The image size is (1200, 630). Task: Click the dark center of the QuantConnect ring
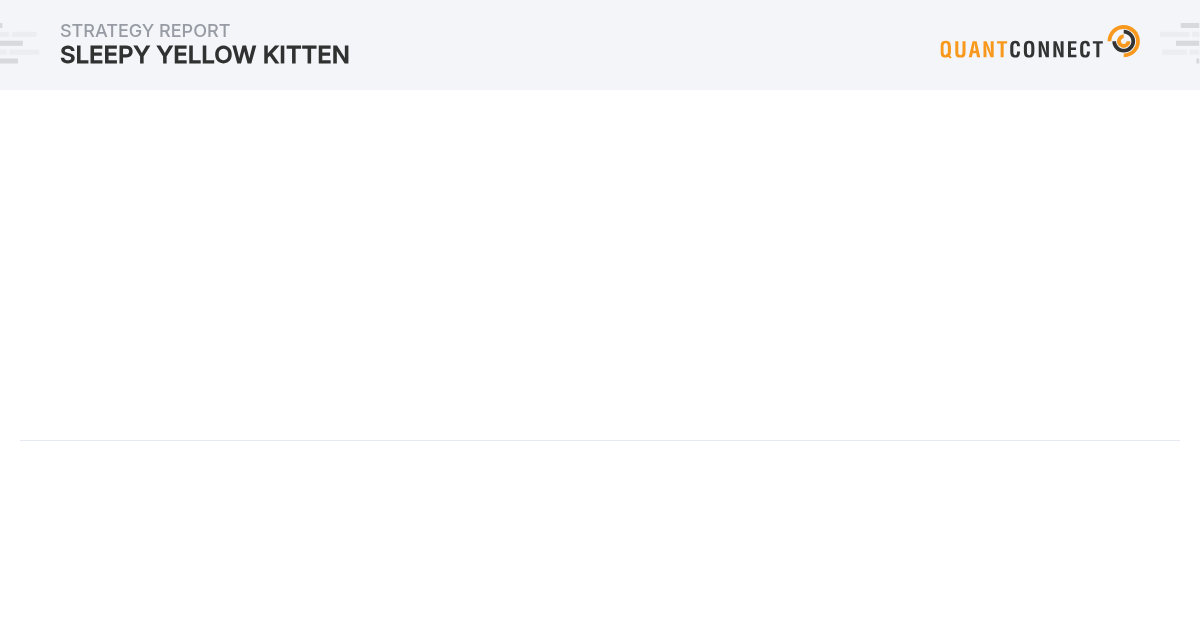(x=1123, y=42)
